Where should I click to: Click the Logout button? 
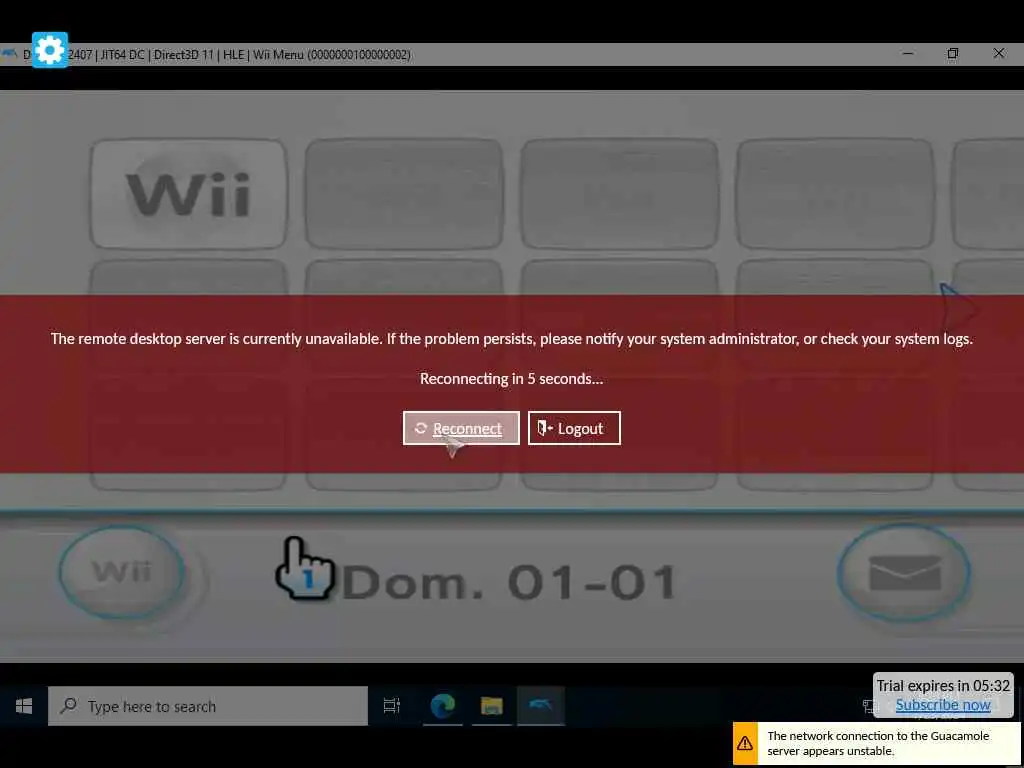click(574, 428)
